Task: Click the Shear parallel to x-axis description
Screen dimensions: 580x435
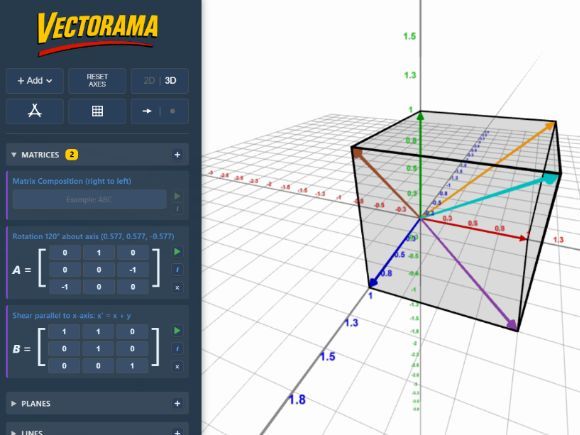Action: [71, 316]
